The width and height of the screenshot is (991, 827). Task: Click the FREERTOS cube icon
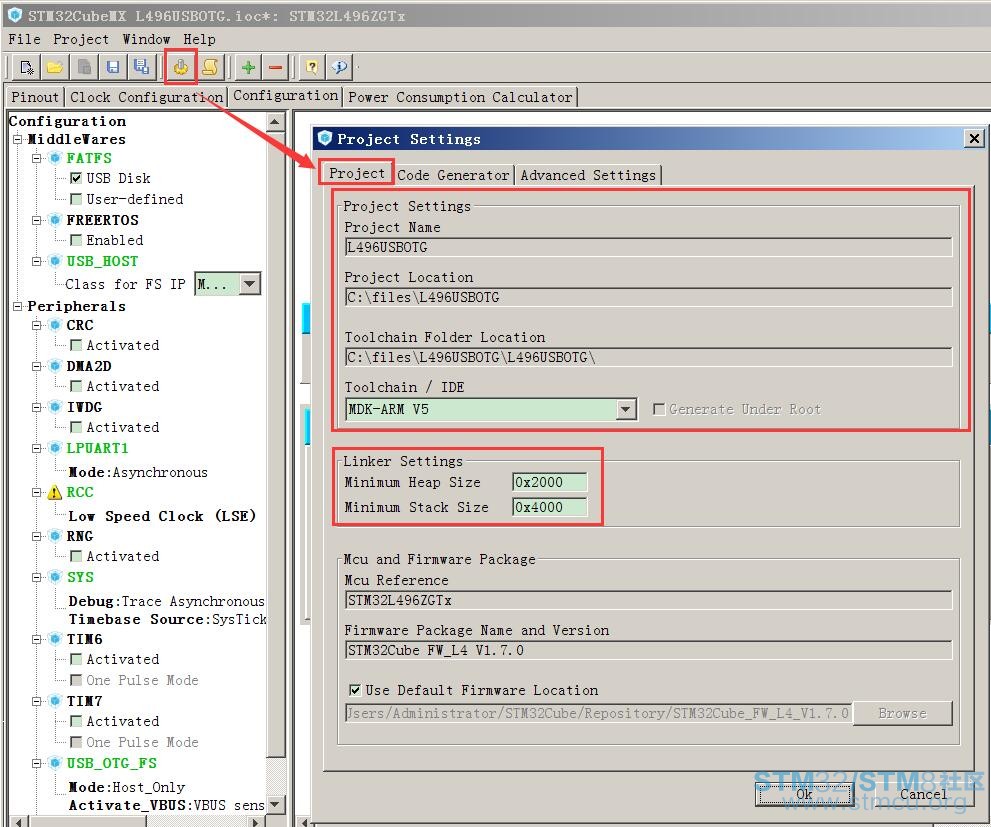pos(55,220)
